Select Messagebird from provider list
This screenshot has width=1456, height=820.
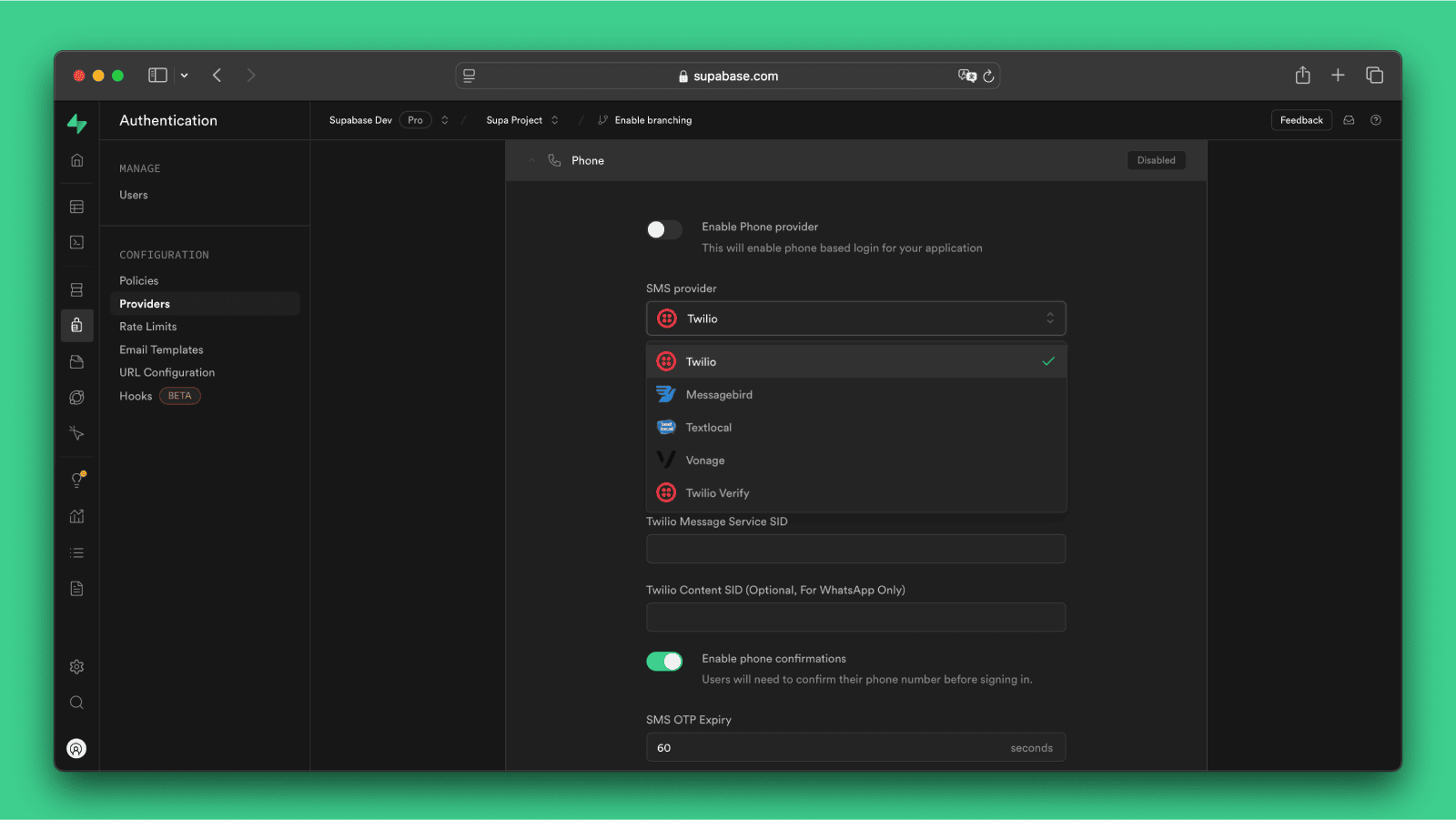(x=719, y=395)
